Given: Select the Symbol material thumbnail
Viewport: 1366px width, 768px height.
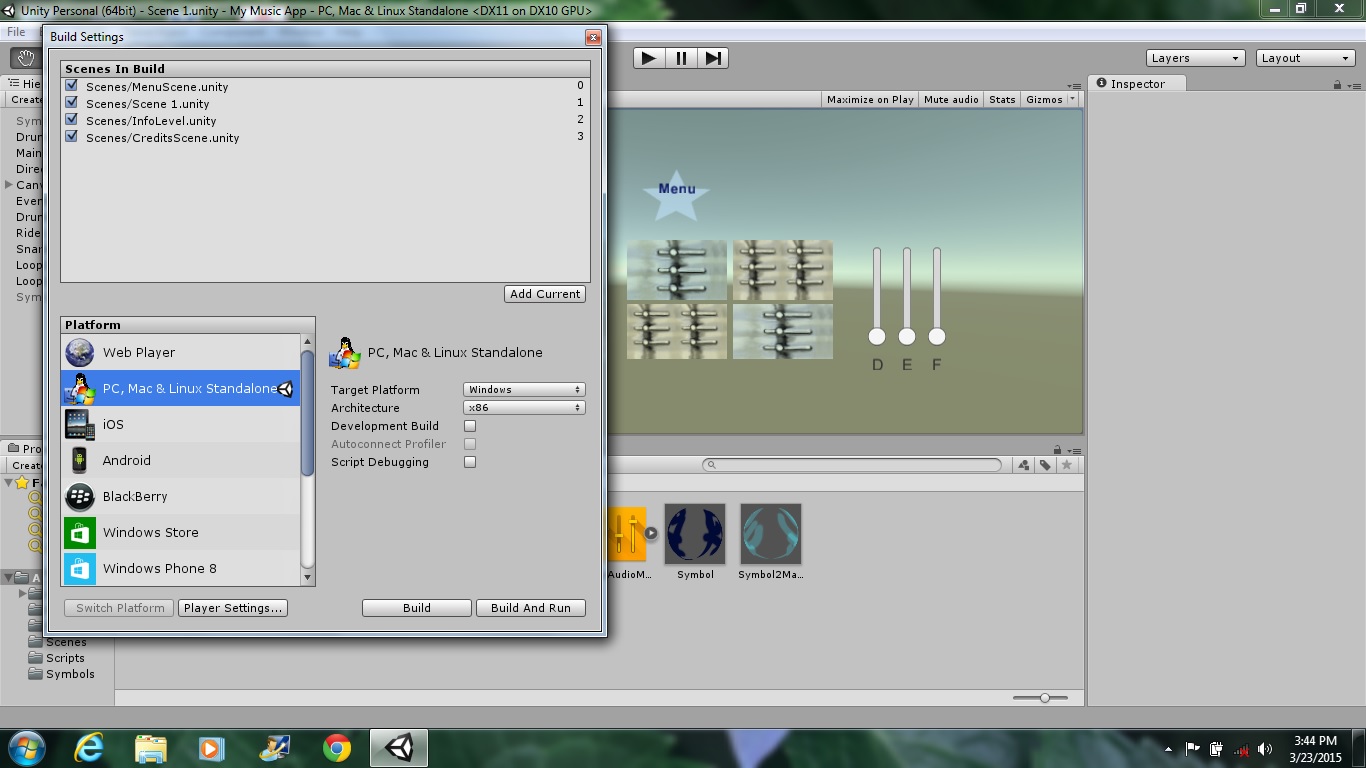Looking at the screenshot, I should click(695, 534).
